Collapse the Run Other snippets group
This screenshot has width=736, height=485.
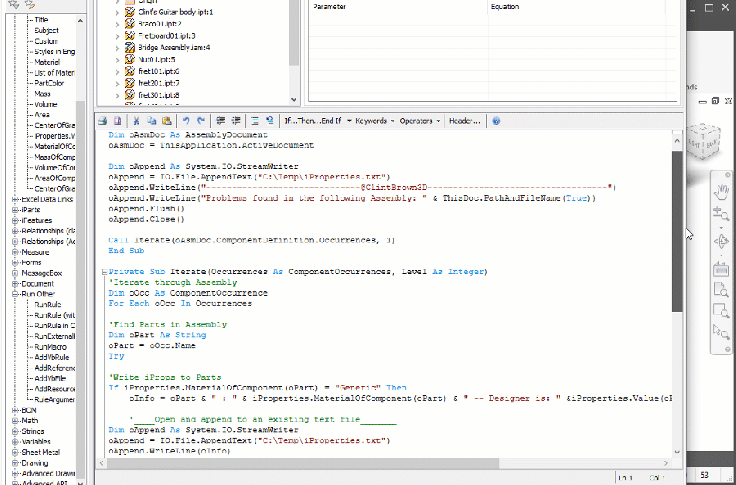tap(13, 294)
